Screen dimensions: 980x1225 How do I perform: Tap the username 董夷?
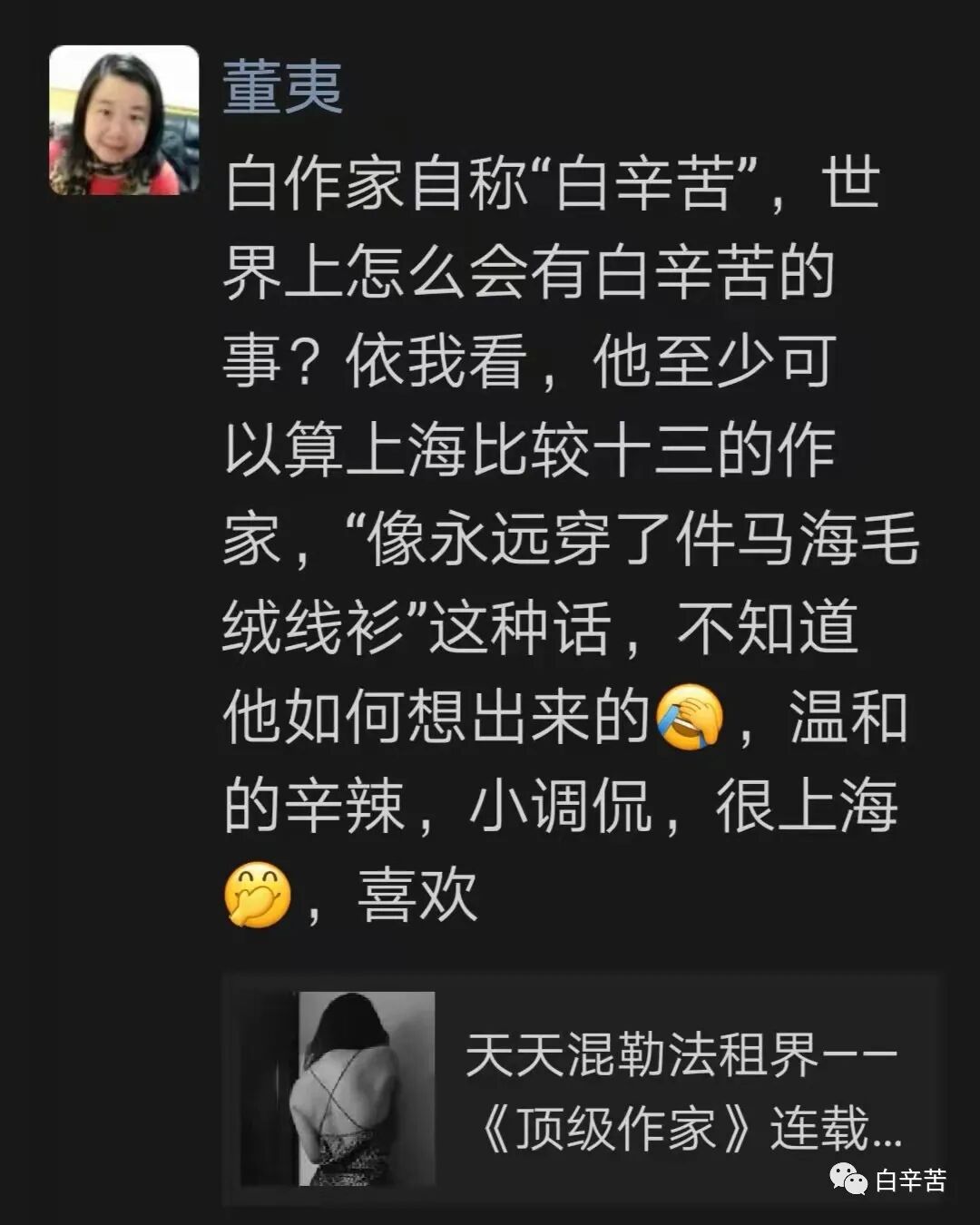click(x=283, y=88)
